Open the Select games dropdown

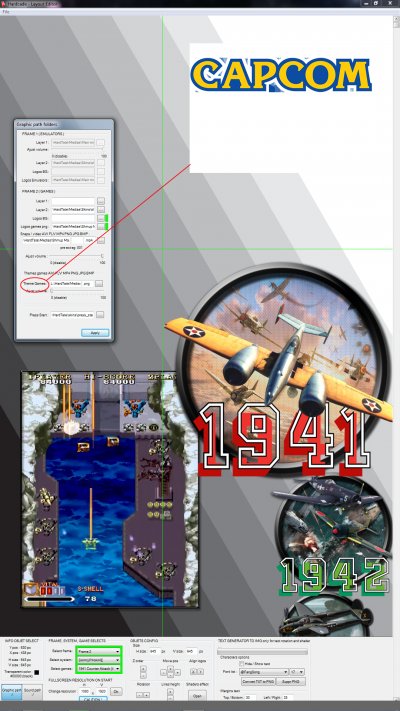[99, 668]
